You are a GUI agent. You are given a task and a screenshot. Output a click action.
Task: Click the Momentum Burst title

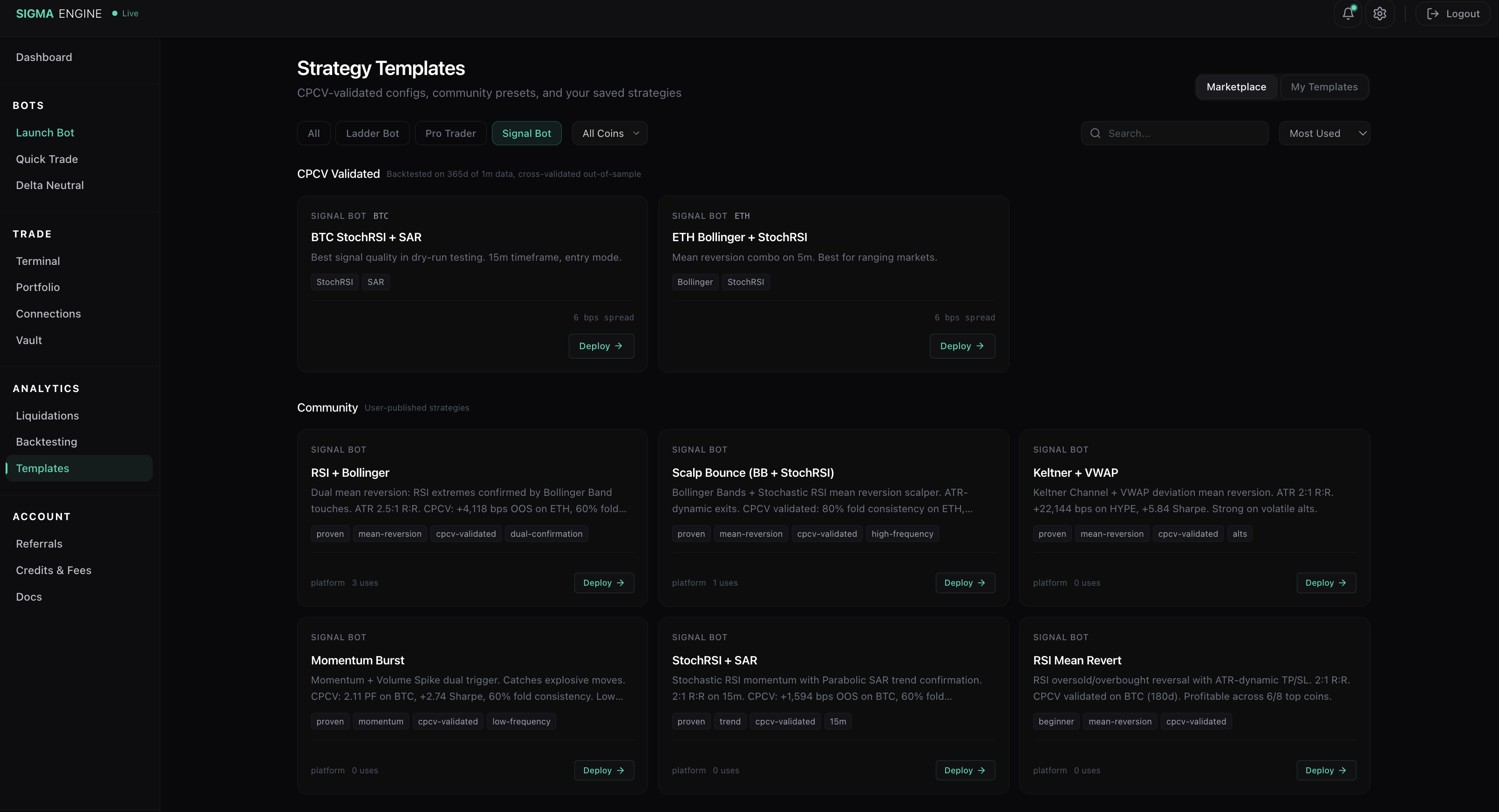click(x=357, y=660)
